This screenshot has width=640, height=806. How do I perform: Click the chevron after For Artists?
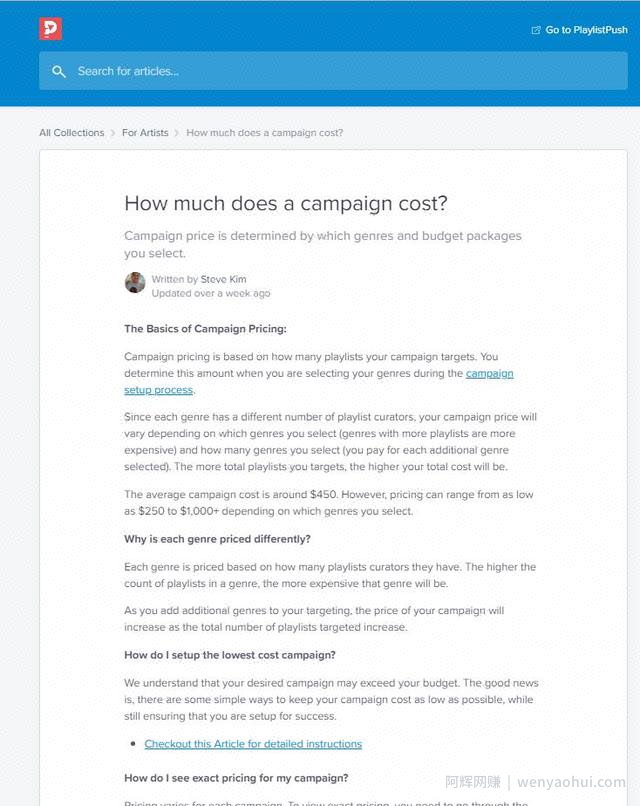177,133
